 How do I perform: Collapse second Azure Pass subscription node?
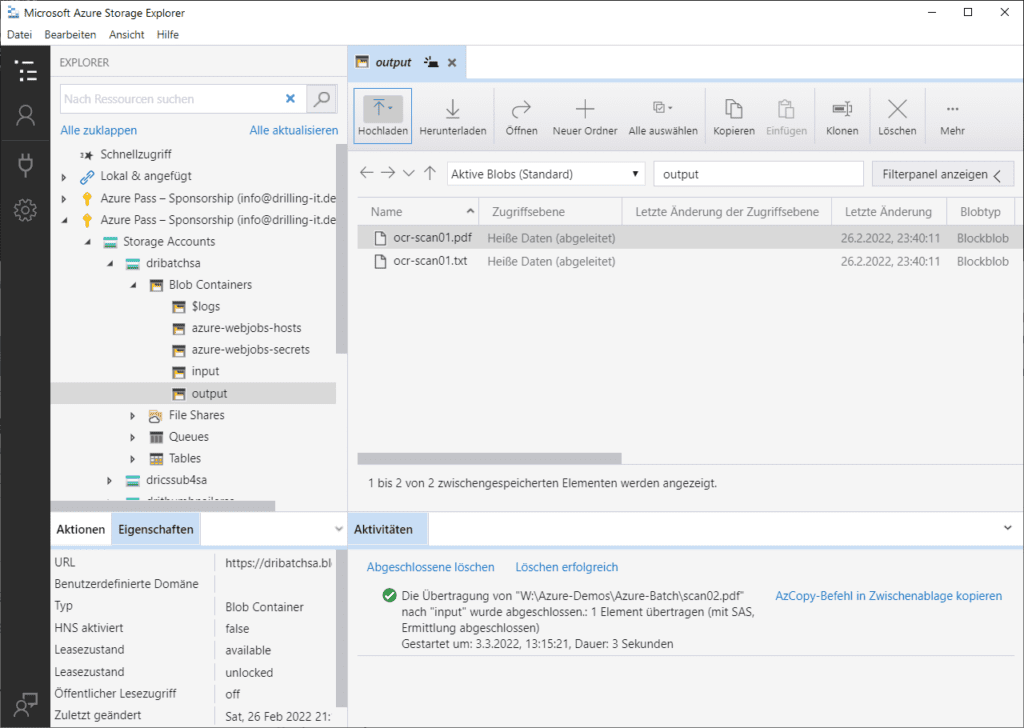[x=64, y=221]
